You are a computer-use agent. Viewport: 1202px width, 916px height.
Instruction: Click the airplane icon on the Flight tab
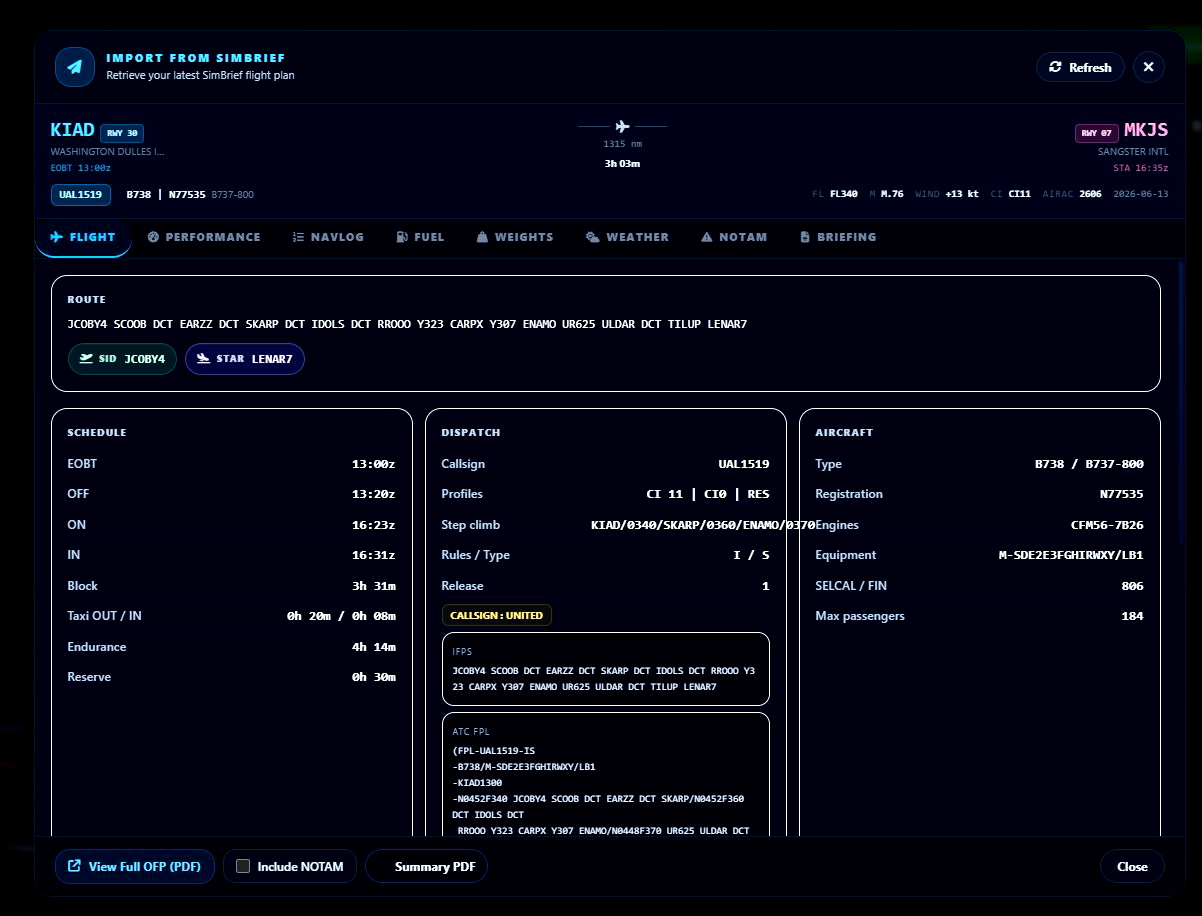[56, 237]
